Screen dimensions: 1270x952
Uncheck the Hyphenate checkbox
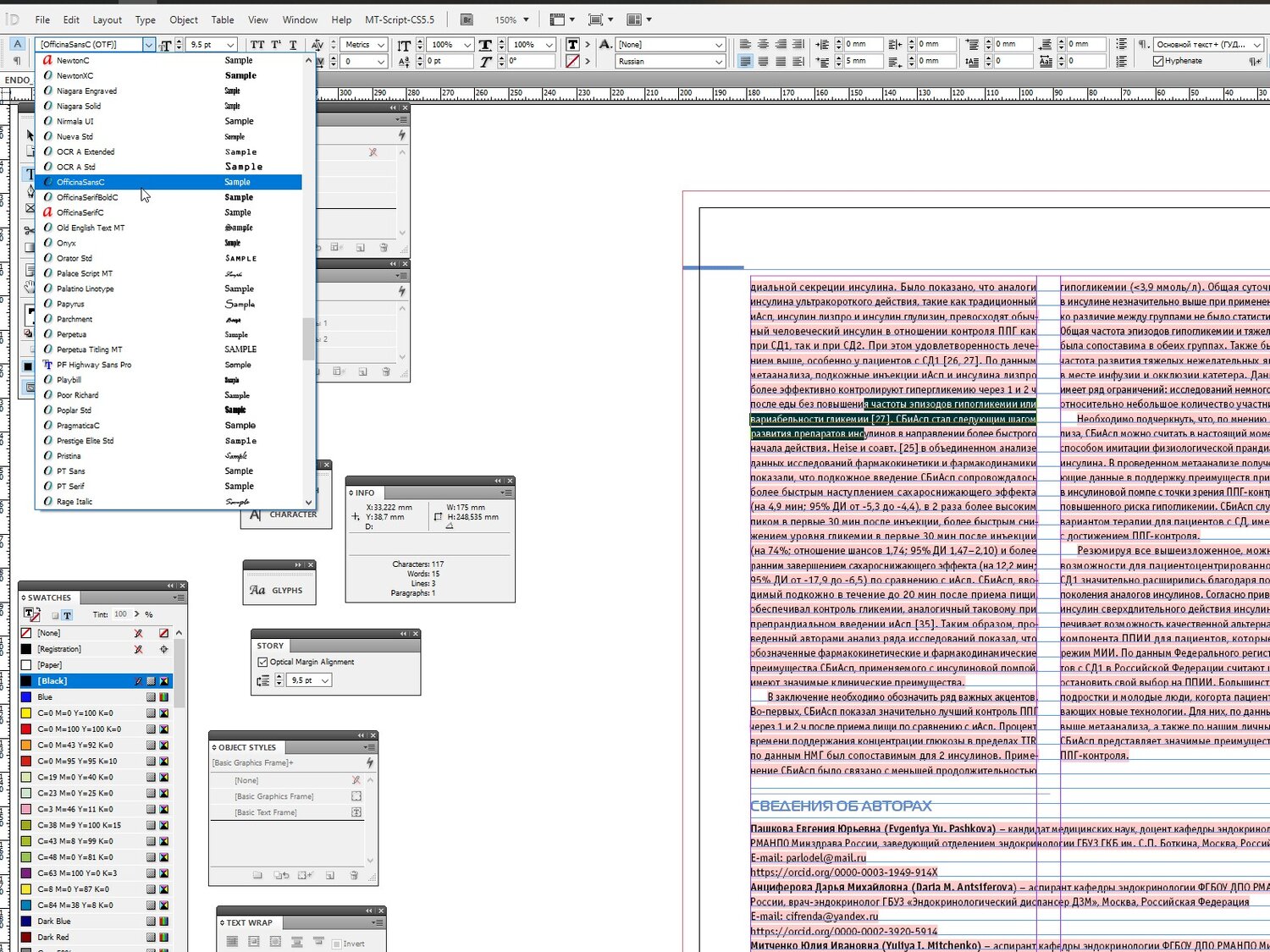click(1158, 61)
